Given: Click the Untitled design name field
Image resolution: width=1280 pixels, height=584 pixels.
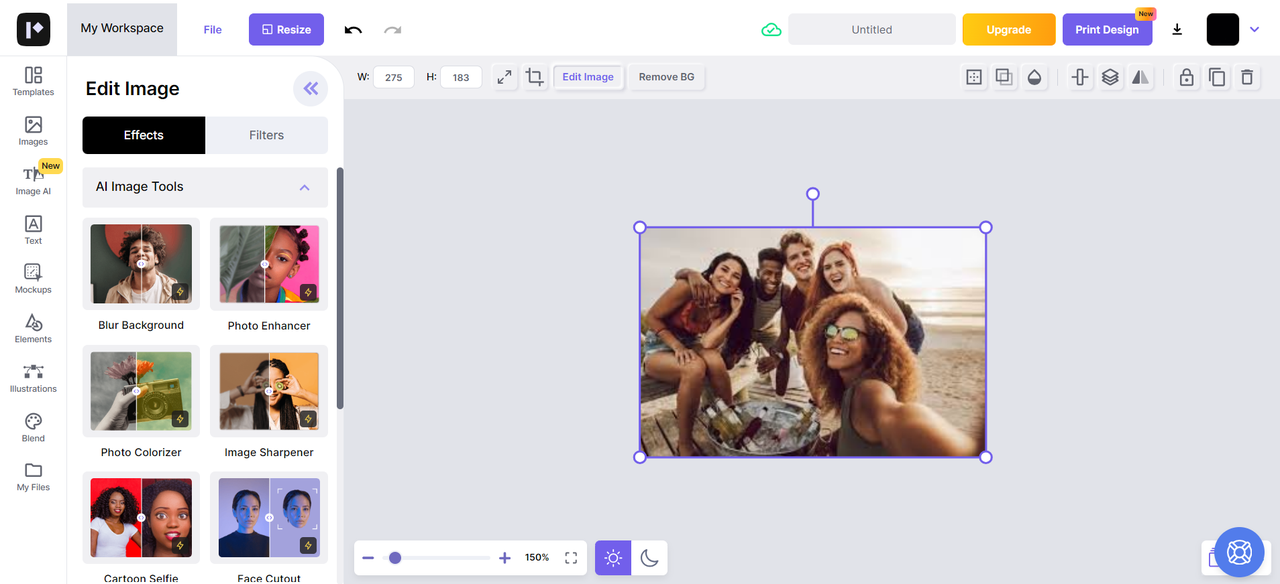Looking at the screenshot, I should click(x=872, y=30).
